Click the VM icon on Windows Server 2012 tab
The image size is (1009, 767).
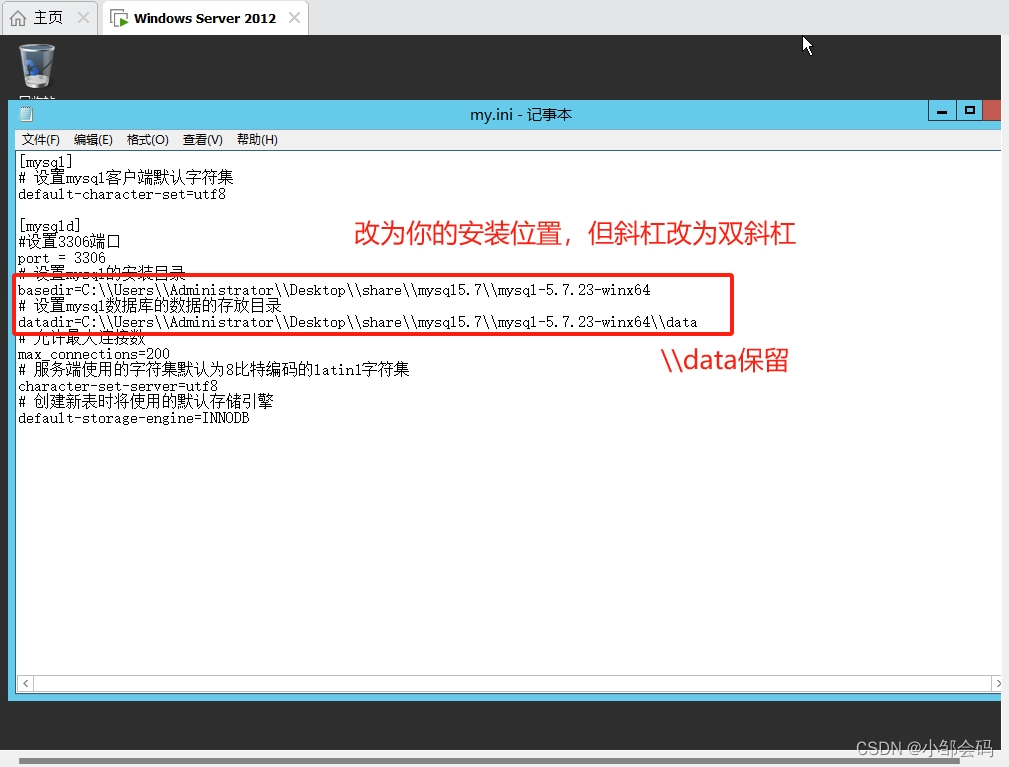[119, 18]
